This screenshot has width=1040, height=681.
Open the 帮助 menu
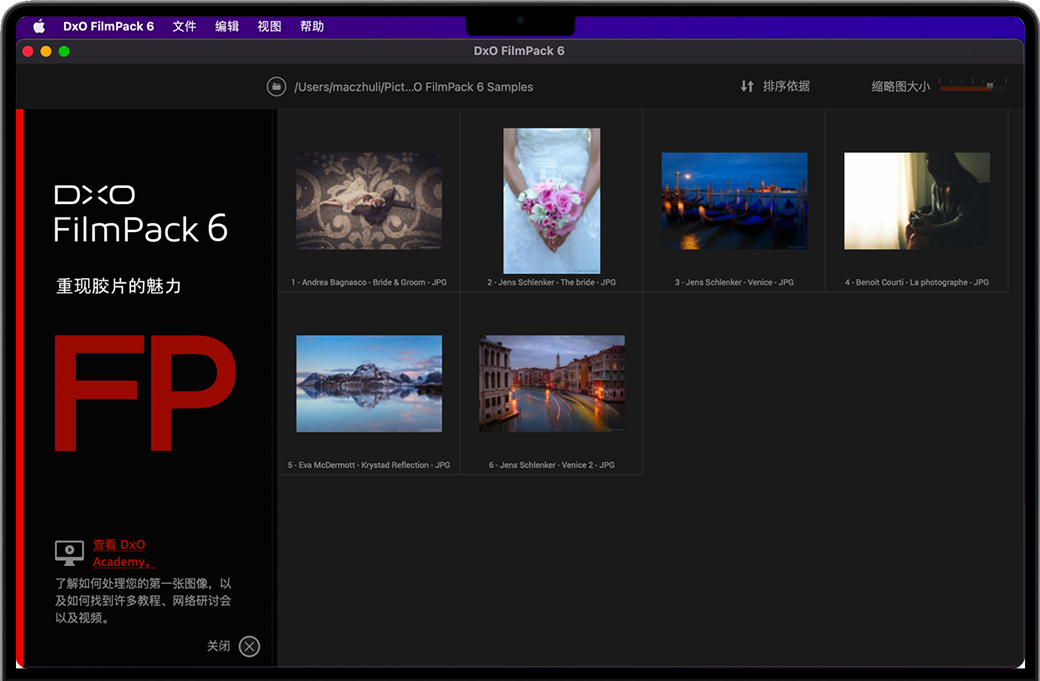(312, 27)
